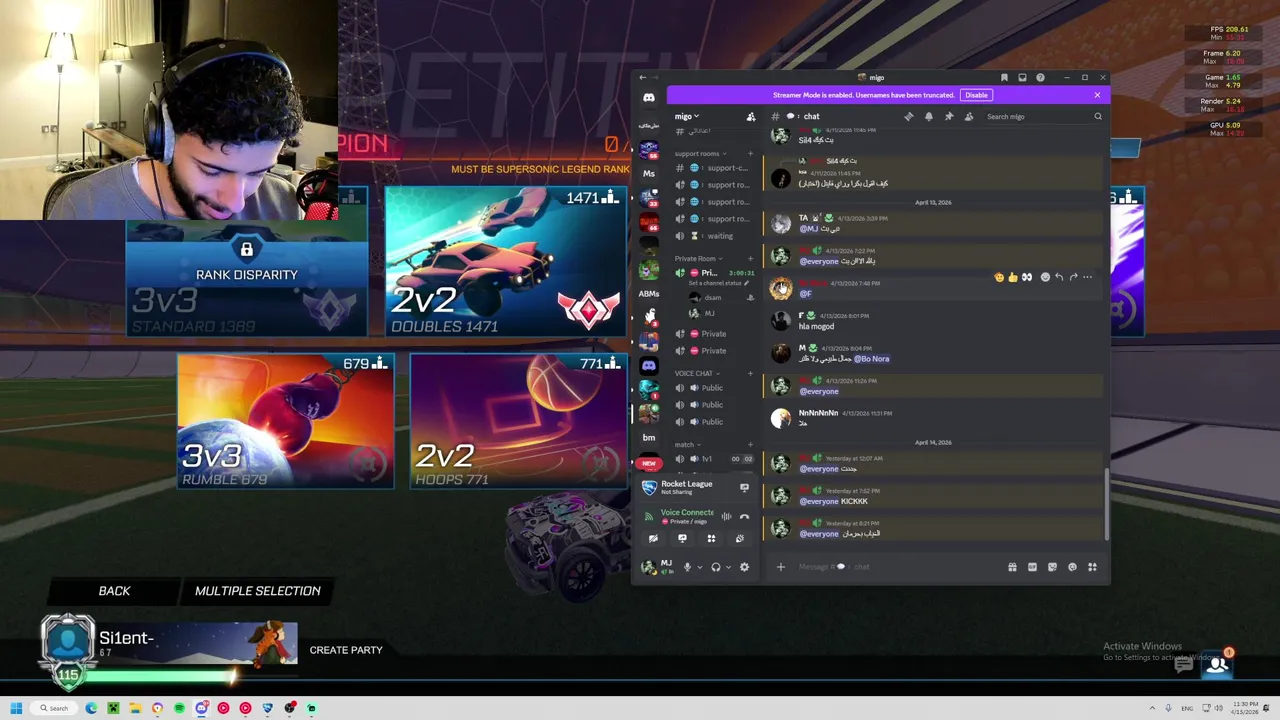Show member list icon in chat header
The image size is (1280, 720).
pyautogui.click(x=969, y=117)
